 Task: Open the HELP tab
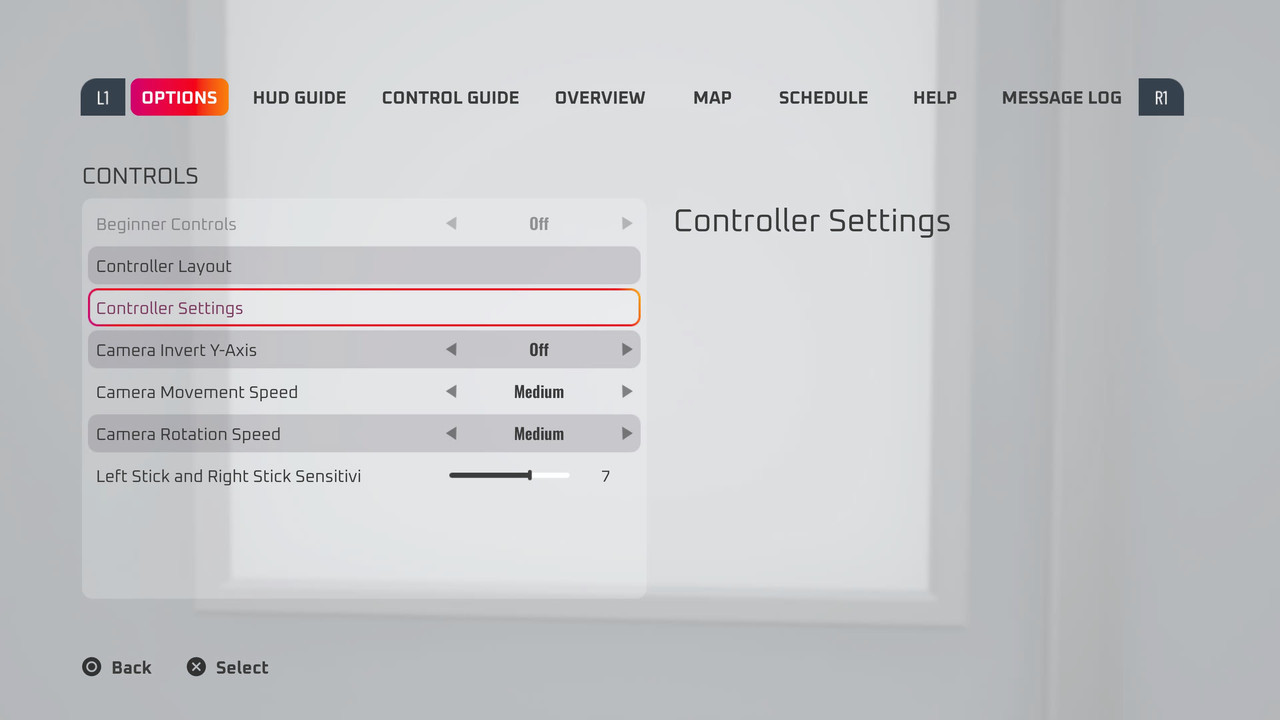(x=935, y=98)
